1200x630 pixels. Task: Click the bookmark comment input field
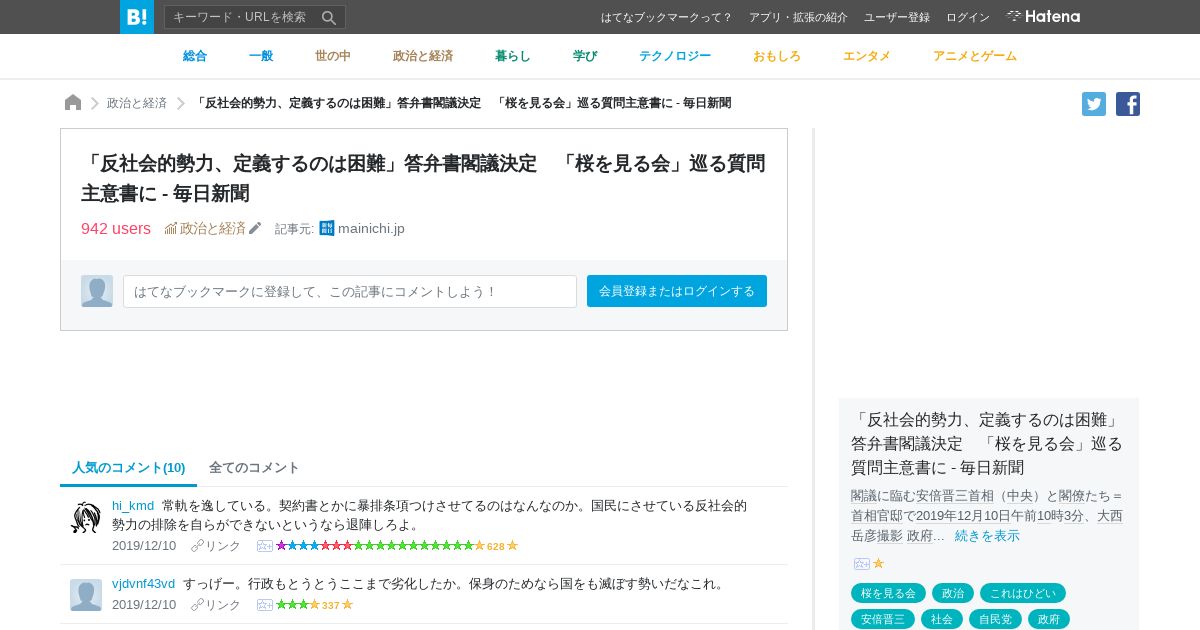coord(350,291)
